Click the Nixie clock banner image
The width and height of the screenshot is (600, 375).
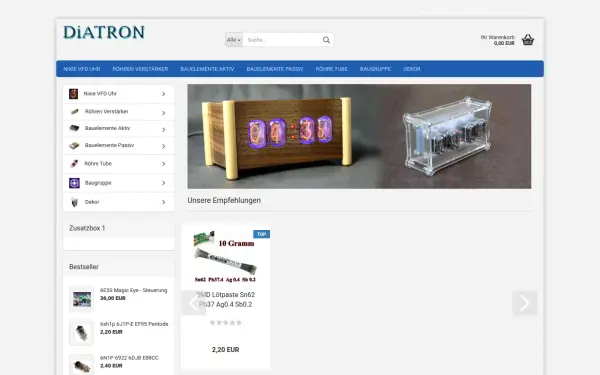point(359,136)
